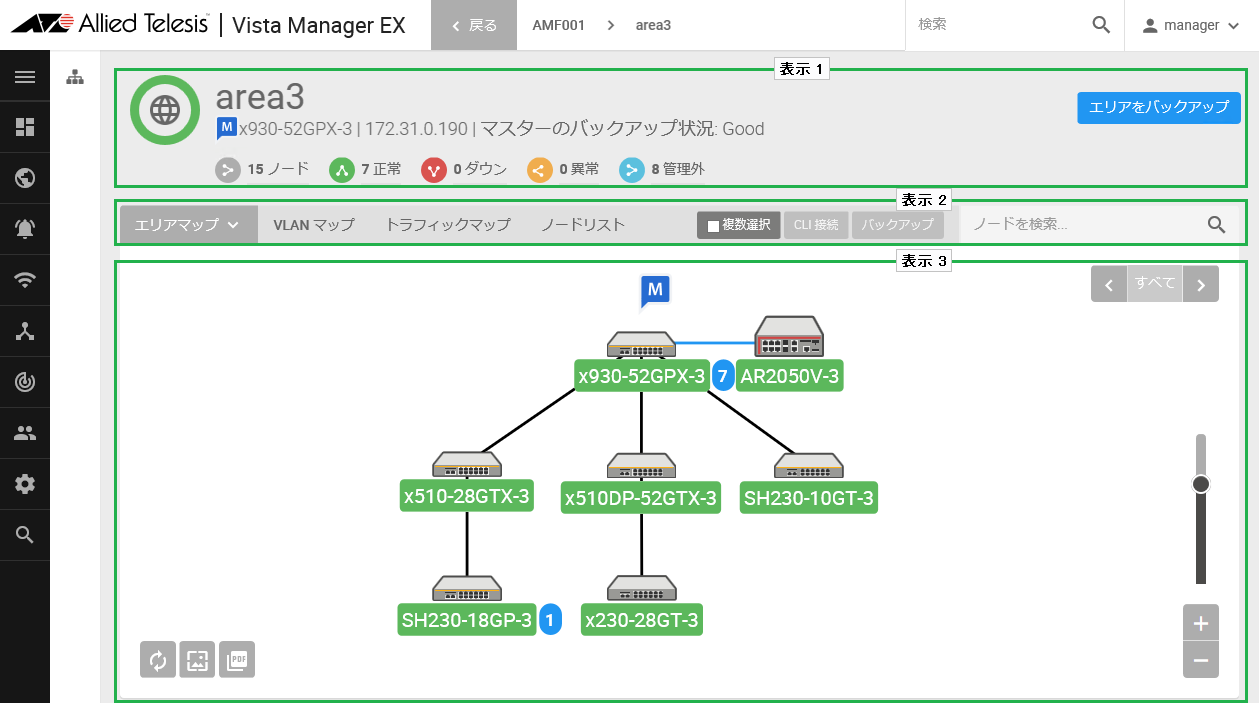
Task: Save the map as an image
Action: [x=197, y=659]
